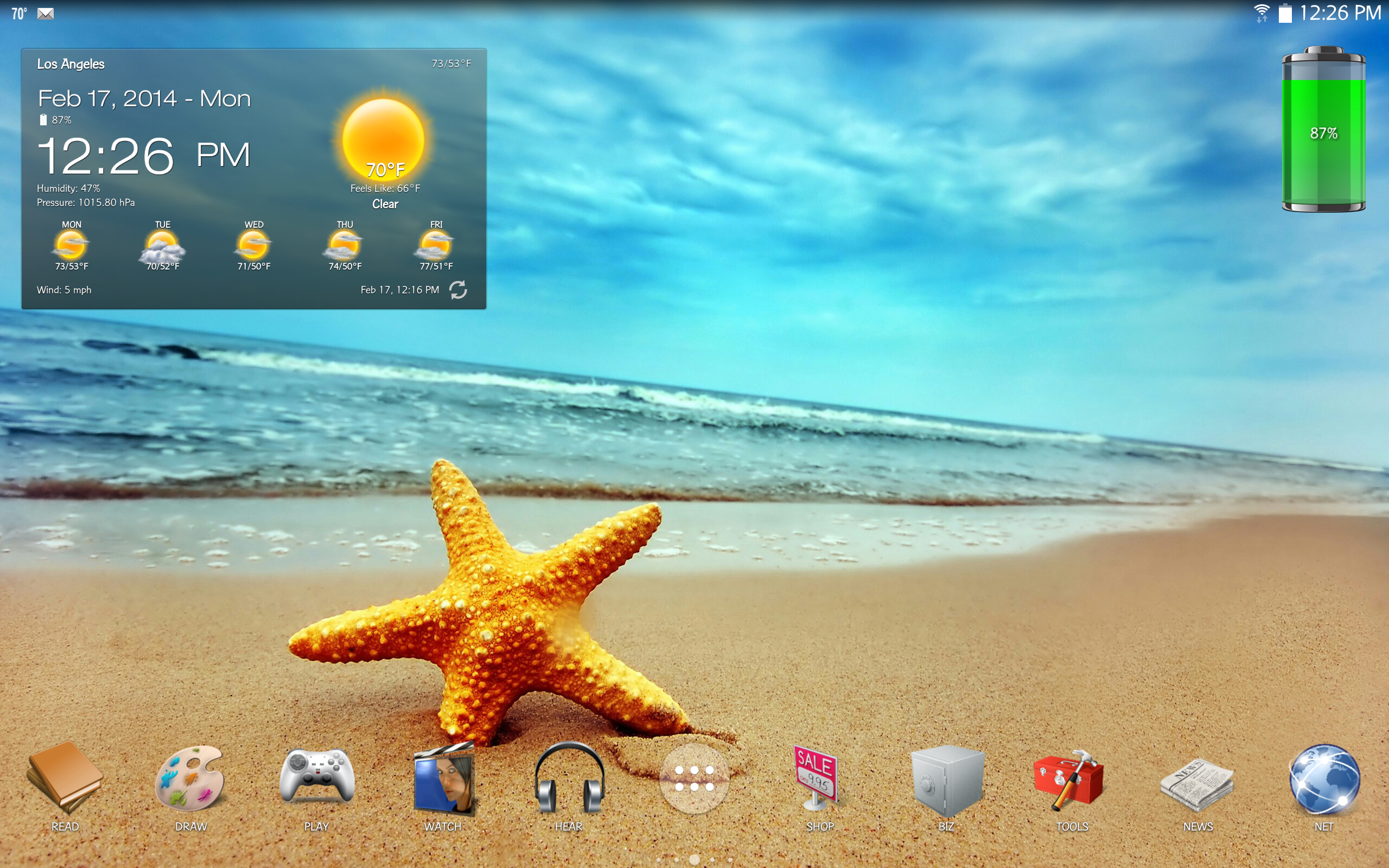Tap the Los Angeles location label
This screenshot has width=1389, height=868.
(x=71, y=65)
